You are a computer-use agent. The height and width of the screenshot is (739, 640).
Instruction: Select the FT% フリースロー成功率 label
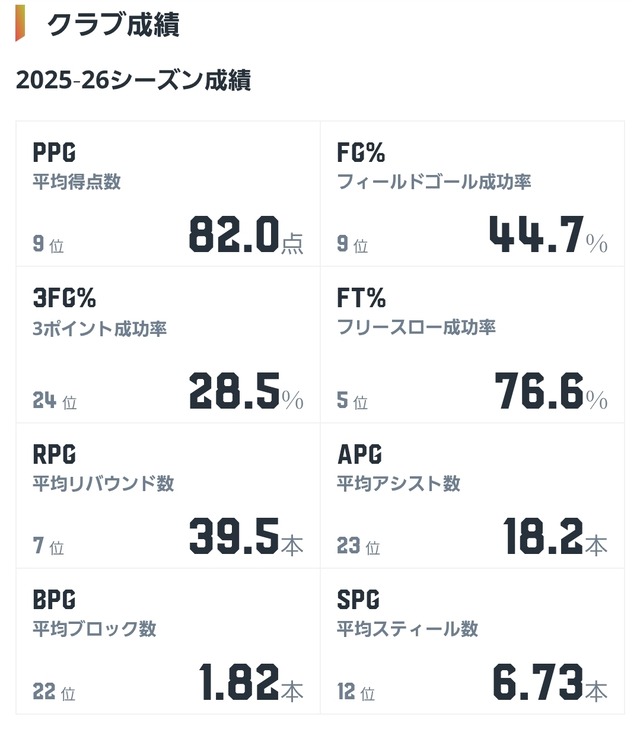pos(416,312)
